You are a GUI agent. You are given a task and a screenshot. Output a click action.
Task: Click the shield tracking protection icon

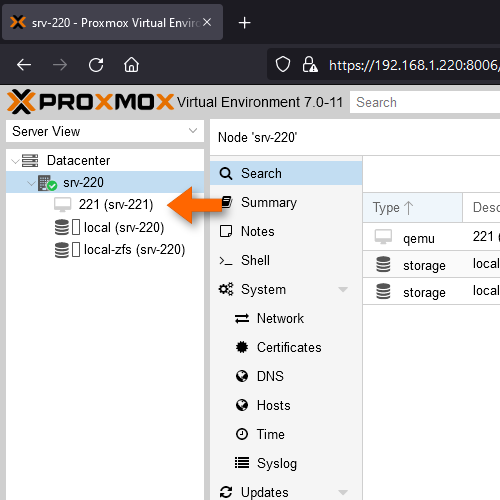283,65
